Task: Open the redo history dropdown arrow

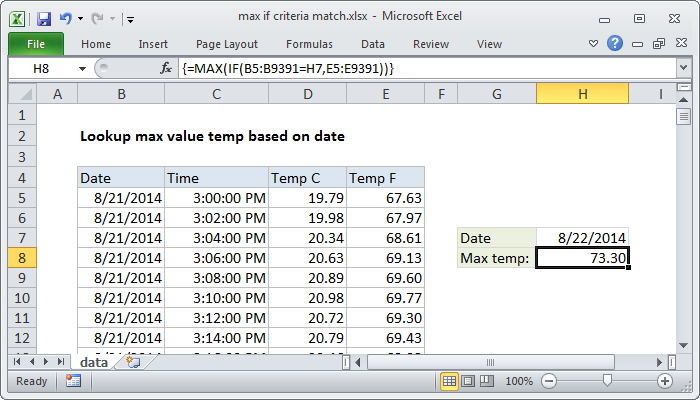Action: point(112,19)
